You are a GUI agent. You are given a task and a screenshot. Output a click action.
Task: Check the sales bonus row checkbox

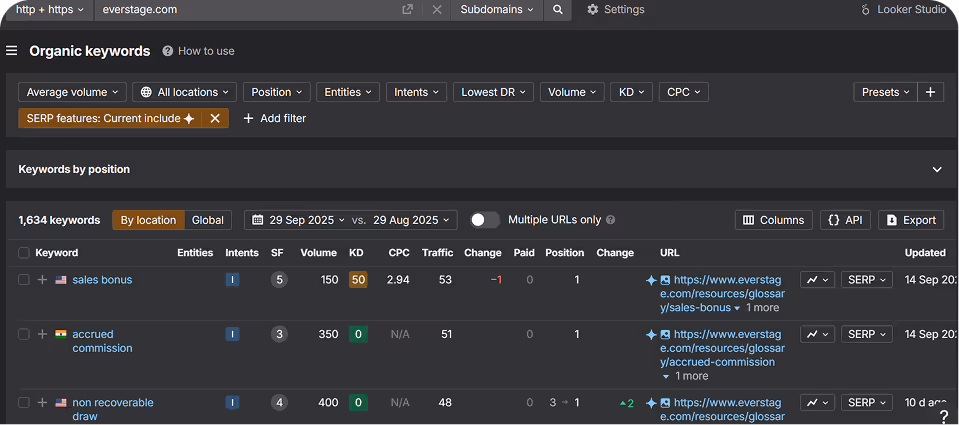coord(24,279)
